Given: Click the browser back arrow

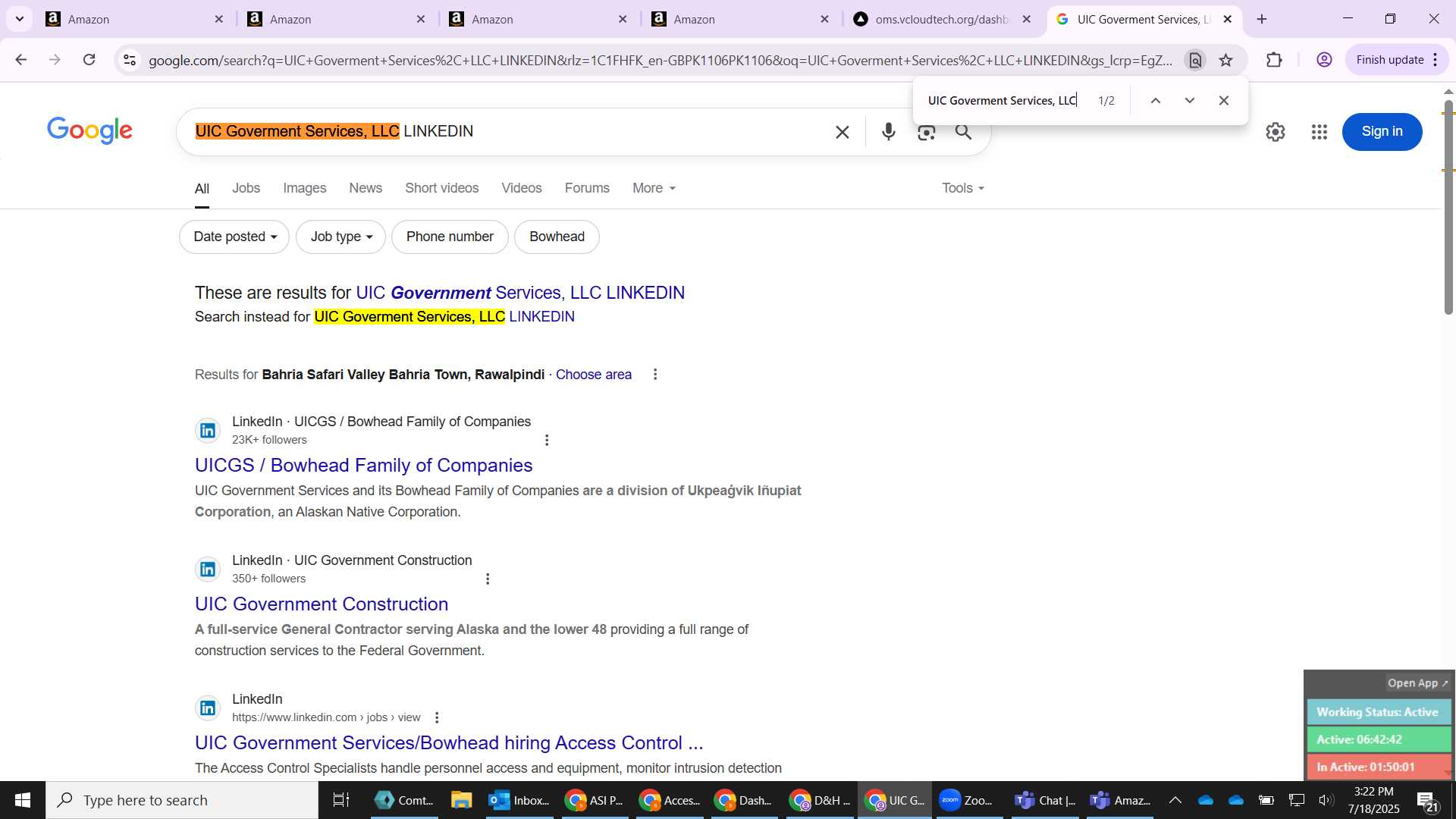Looking at the screenshot, I should pyautogui.click(x=20, y=60).
